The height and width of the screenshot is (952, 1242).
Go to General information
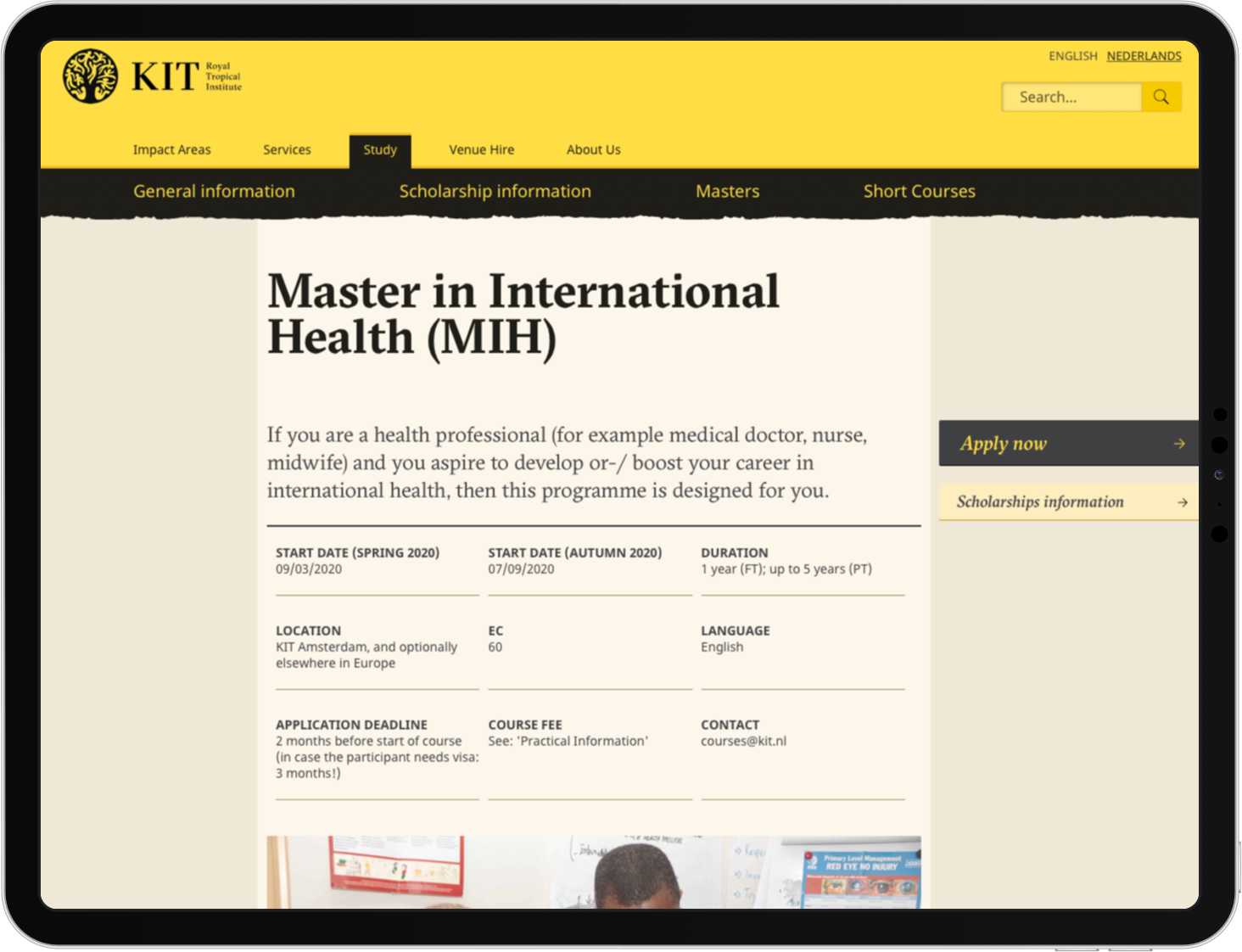click(214, 191)
